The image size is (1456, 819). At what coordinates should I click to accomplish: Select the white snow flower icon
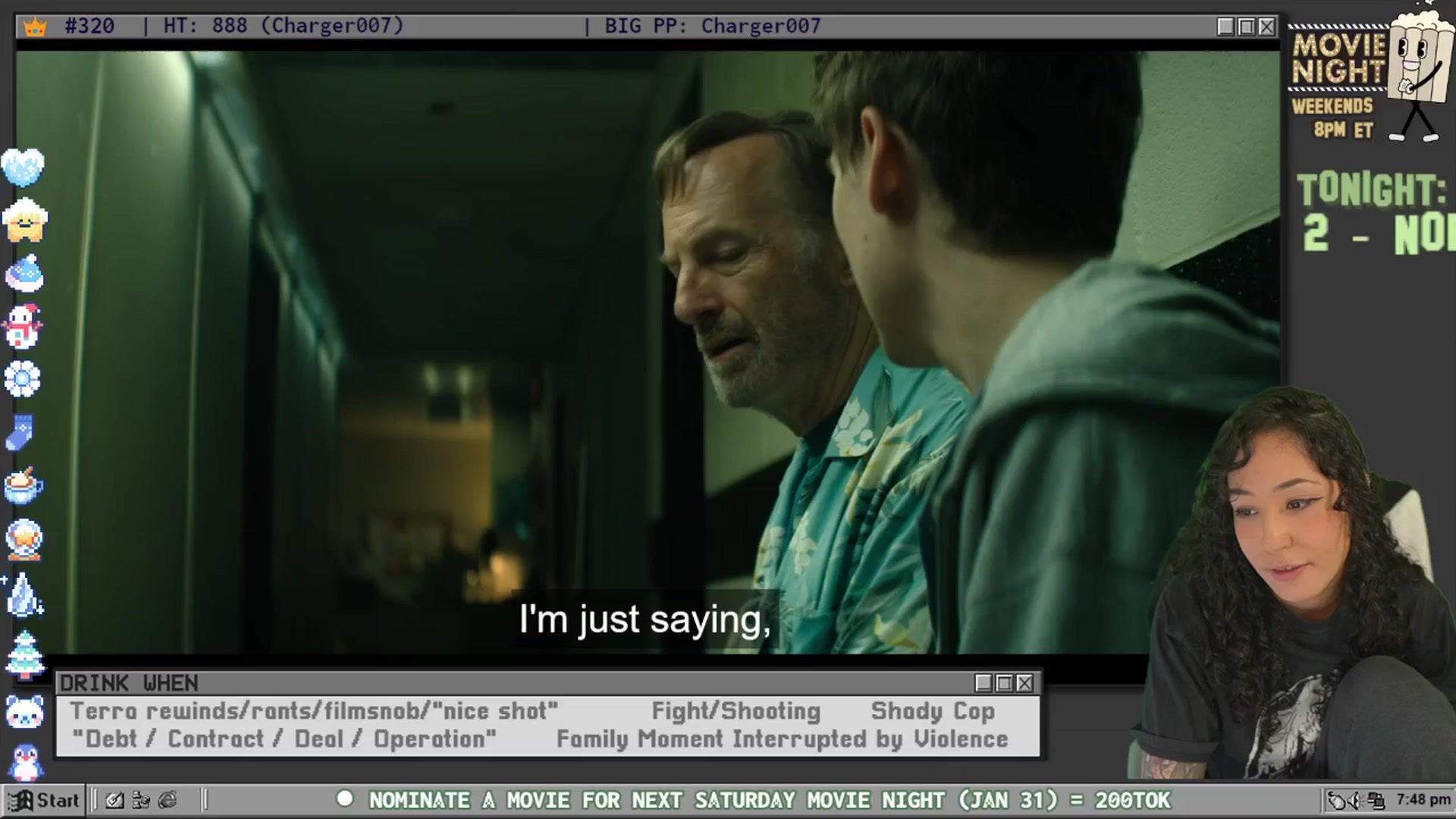pos(22,379)
